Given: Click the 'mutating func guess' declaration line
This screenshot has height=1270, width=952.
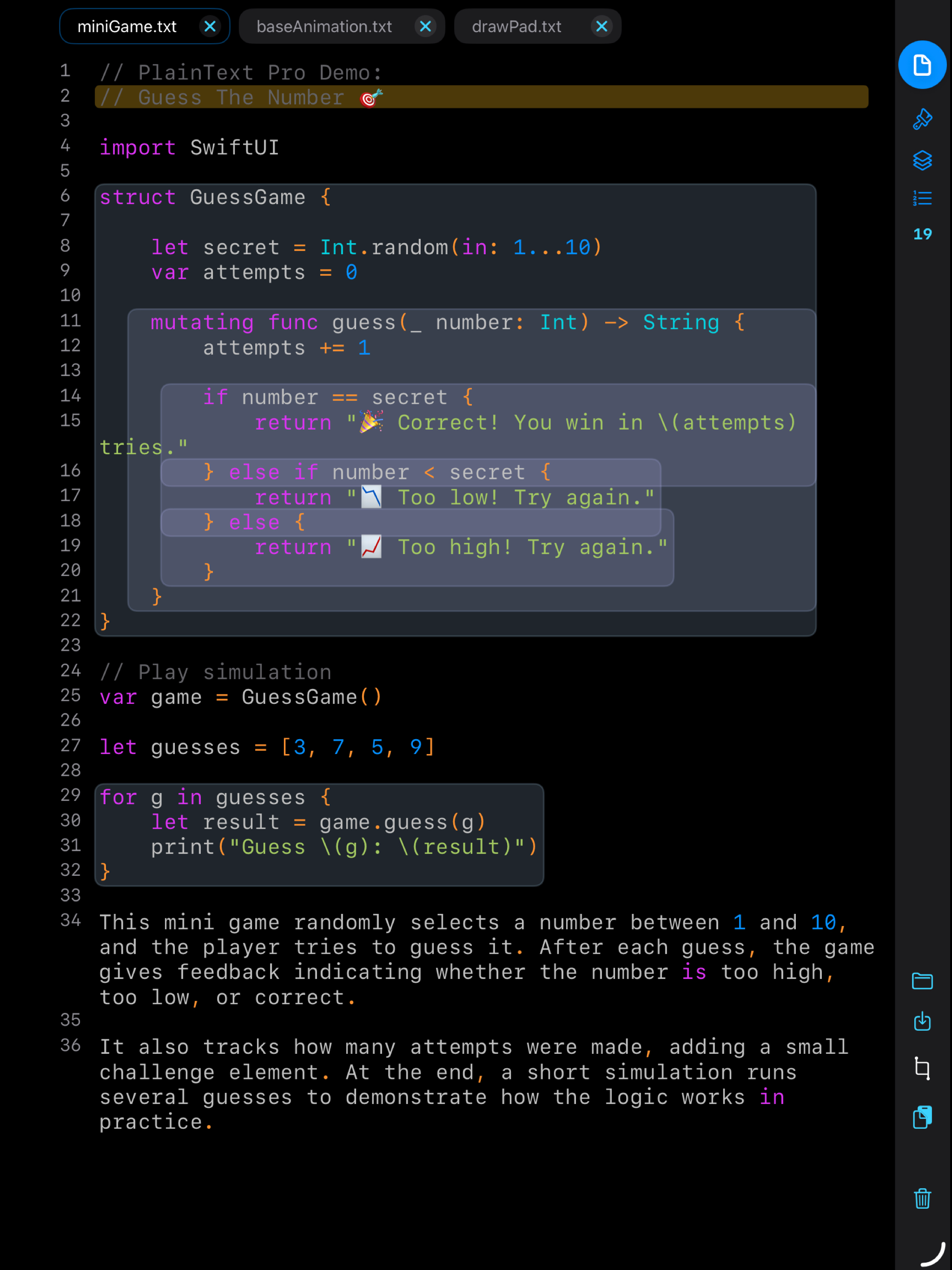Looking at the screenshot, I should pyautogui.click(x=448, y=323).
